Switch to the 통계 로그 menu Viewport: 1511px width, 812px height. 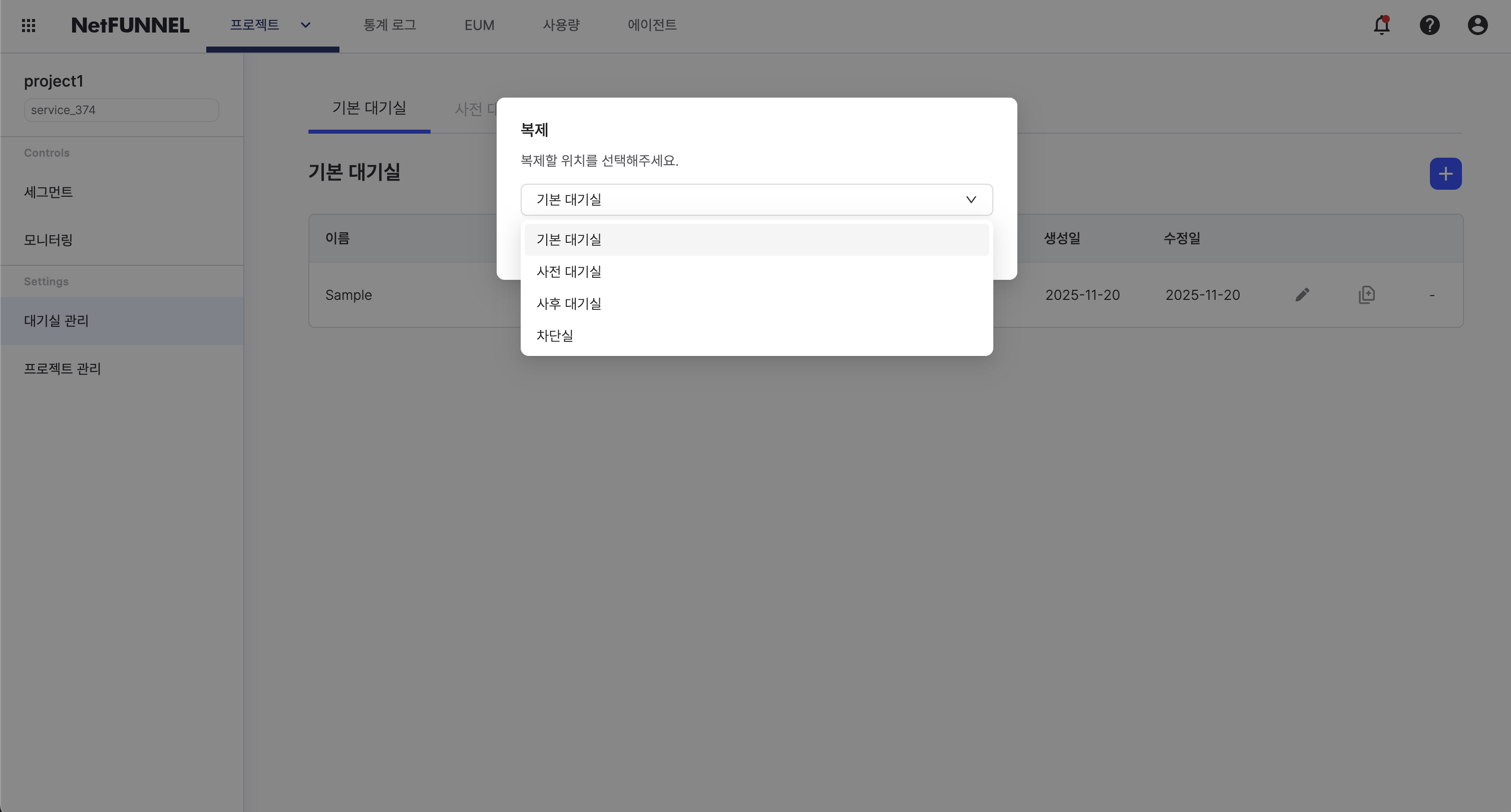(390, 25)
